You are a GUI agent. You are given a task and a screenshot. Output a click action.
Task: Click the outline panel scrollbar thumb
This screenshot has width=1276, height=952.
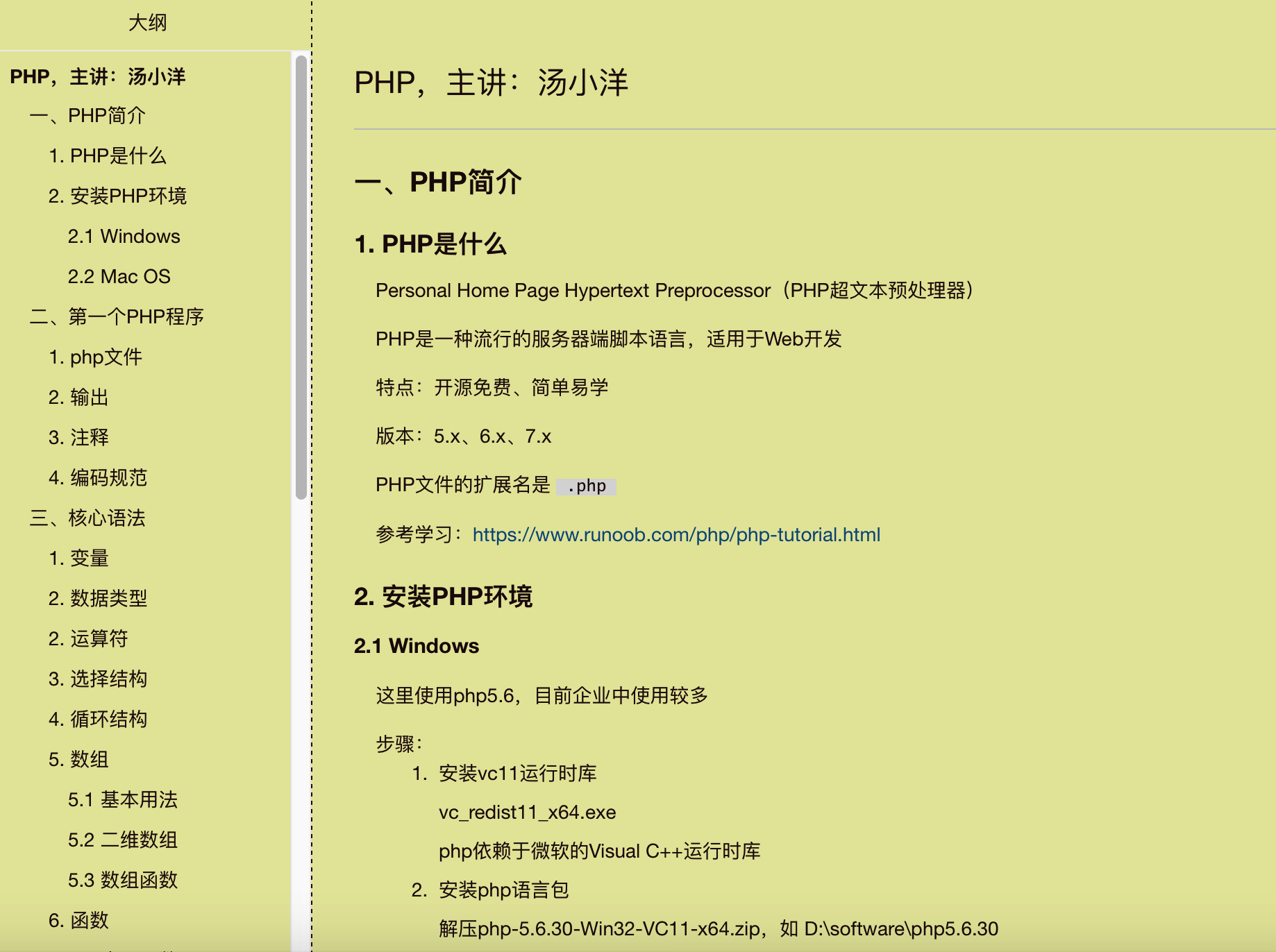[301, 278]
